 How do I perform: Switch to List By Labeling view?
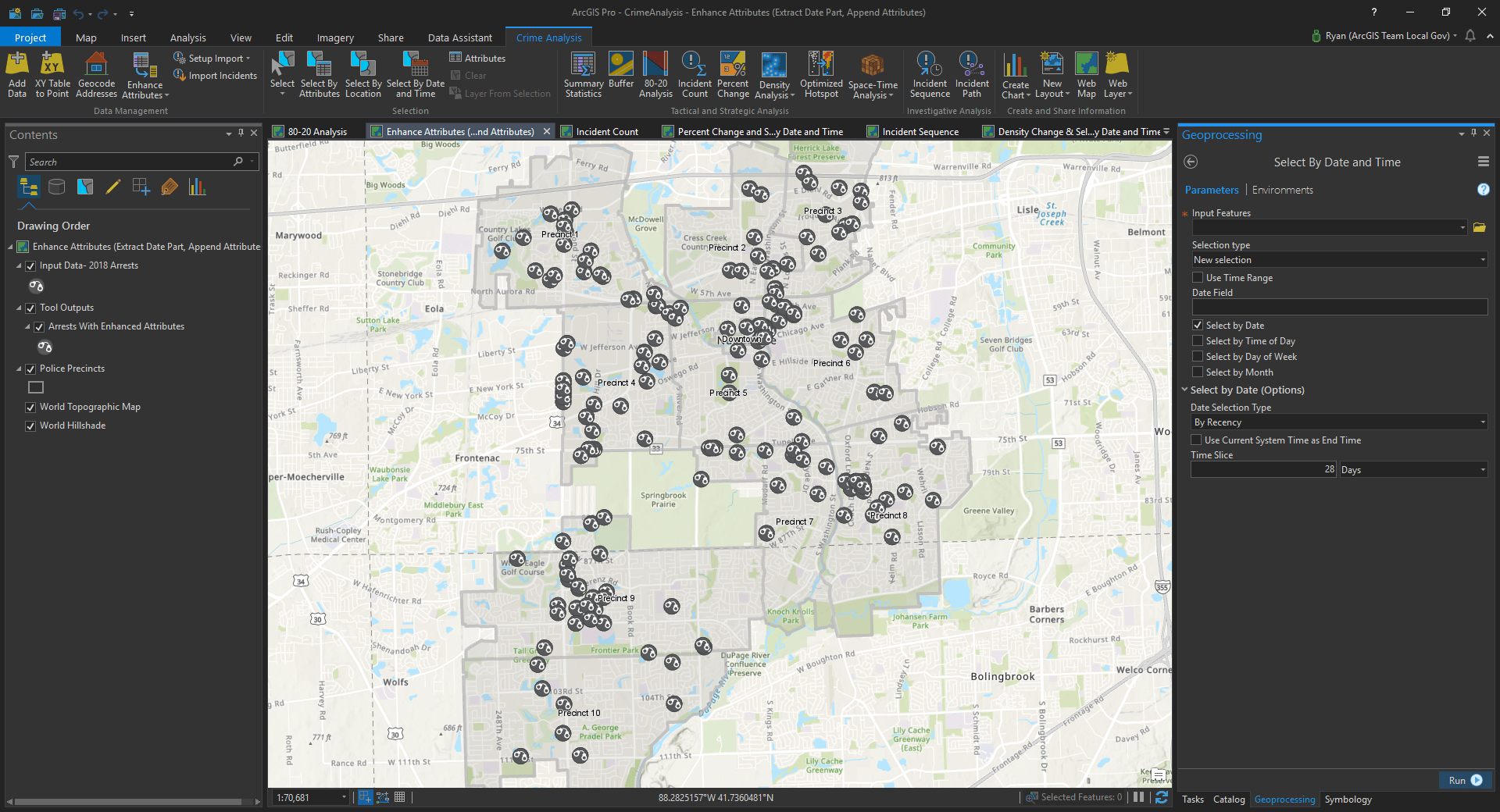(x=170, y=187)
